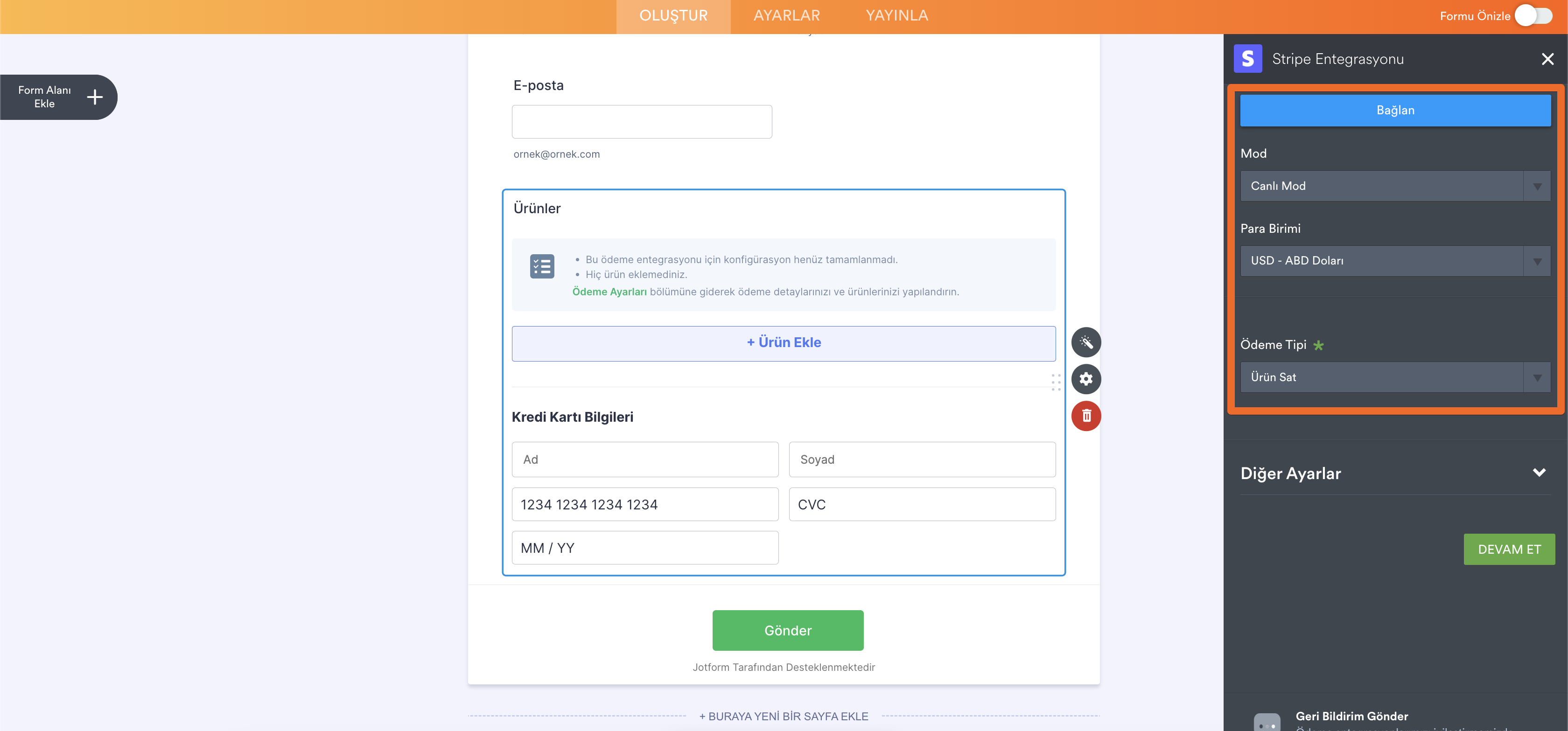Click the checklist icon in products notice
This screenshot has width=1568, height=731.
pyautogui.click(x=542, y=266)
